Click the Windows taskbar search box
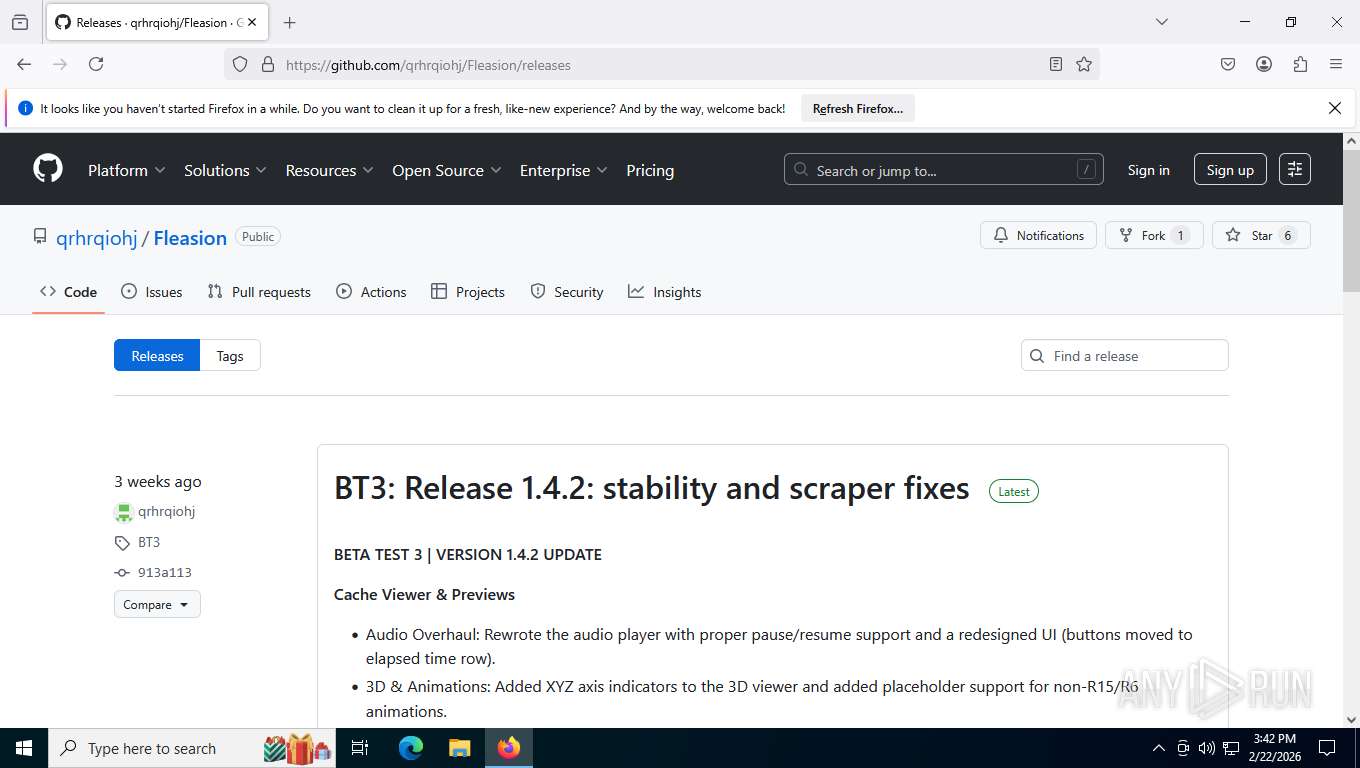The width and height of the screenshot is (1360, 768). [192, 748]
